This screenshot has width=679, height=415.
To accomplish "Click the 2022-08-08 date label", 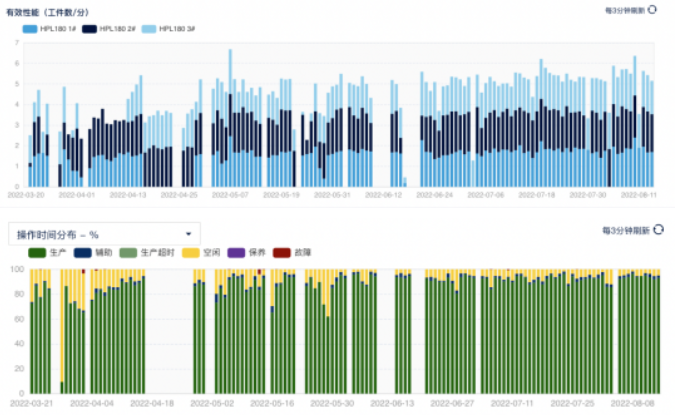I will (632, 403).
